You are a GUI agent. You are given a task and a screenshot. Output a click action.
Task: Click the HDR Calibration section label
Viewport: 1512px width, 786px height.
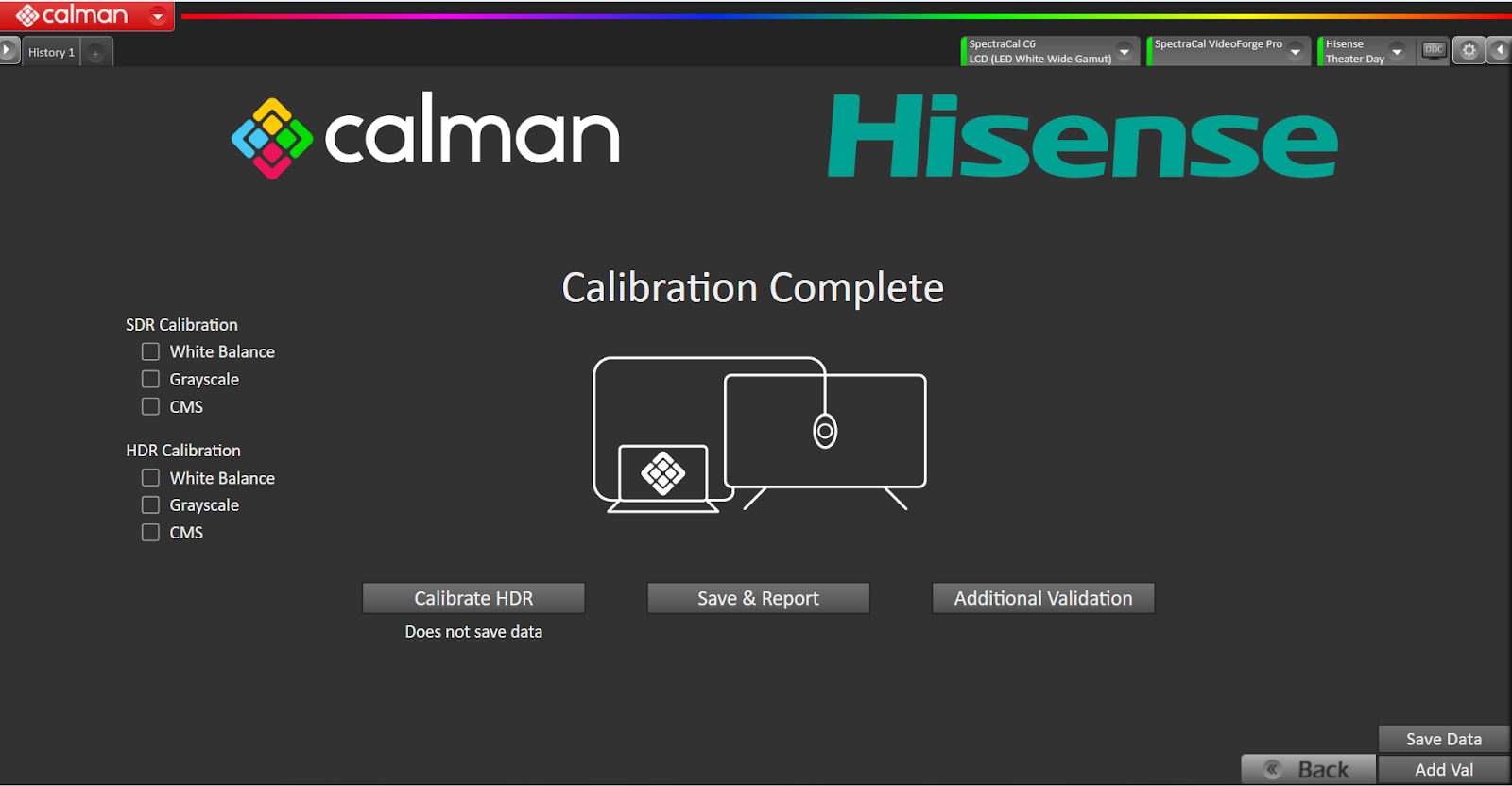[183, 451]
